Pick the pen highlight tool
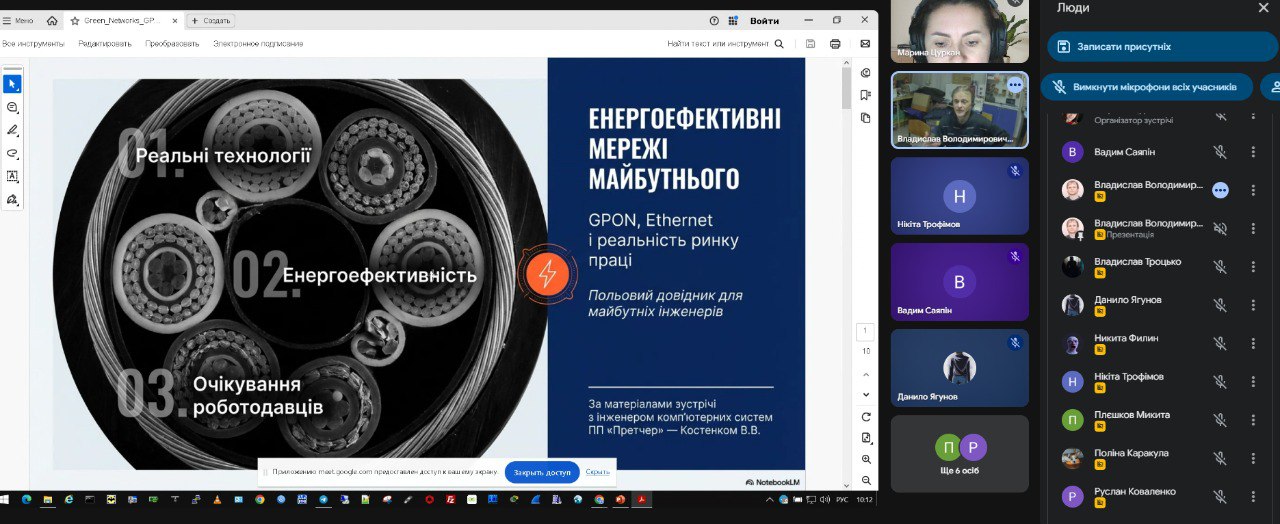Screen dimensions: 1280x524 (12, 130)
